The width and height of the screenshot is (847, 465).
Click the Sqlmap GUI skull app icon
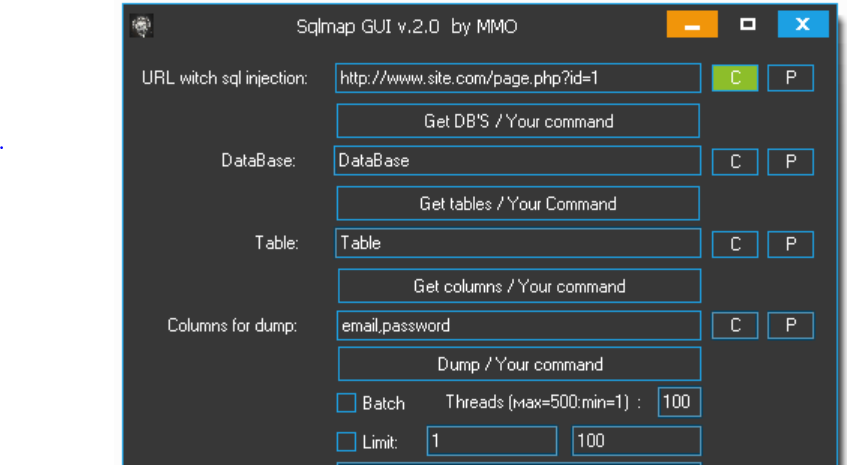pos(142,26)
